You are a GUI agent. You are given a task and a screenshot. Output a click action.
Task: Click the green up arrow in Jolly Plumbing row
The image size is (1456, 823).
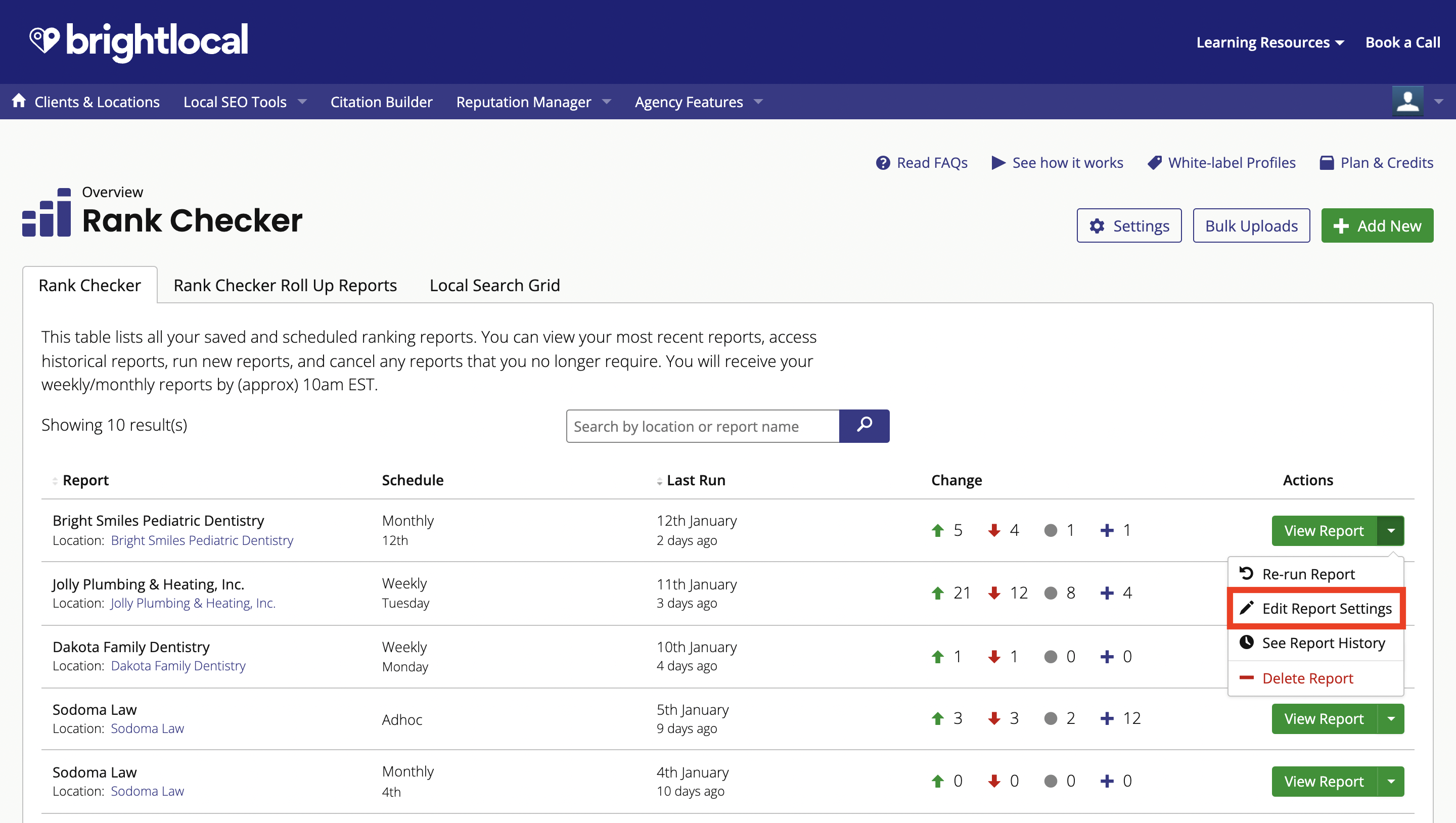(x=938, y=593)
